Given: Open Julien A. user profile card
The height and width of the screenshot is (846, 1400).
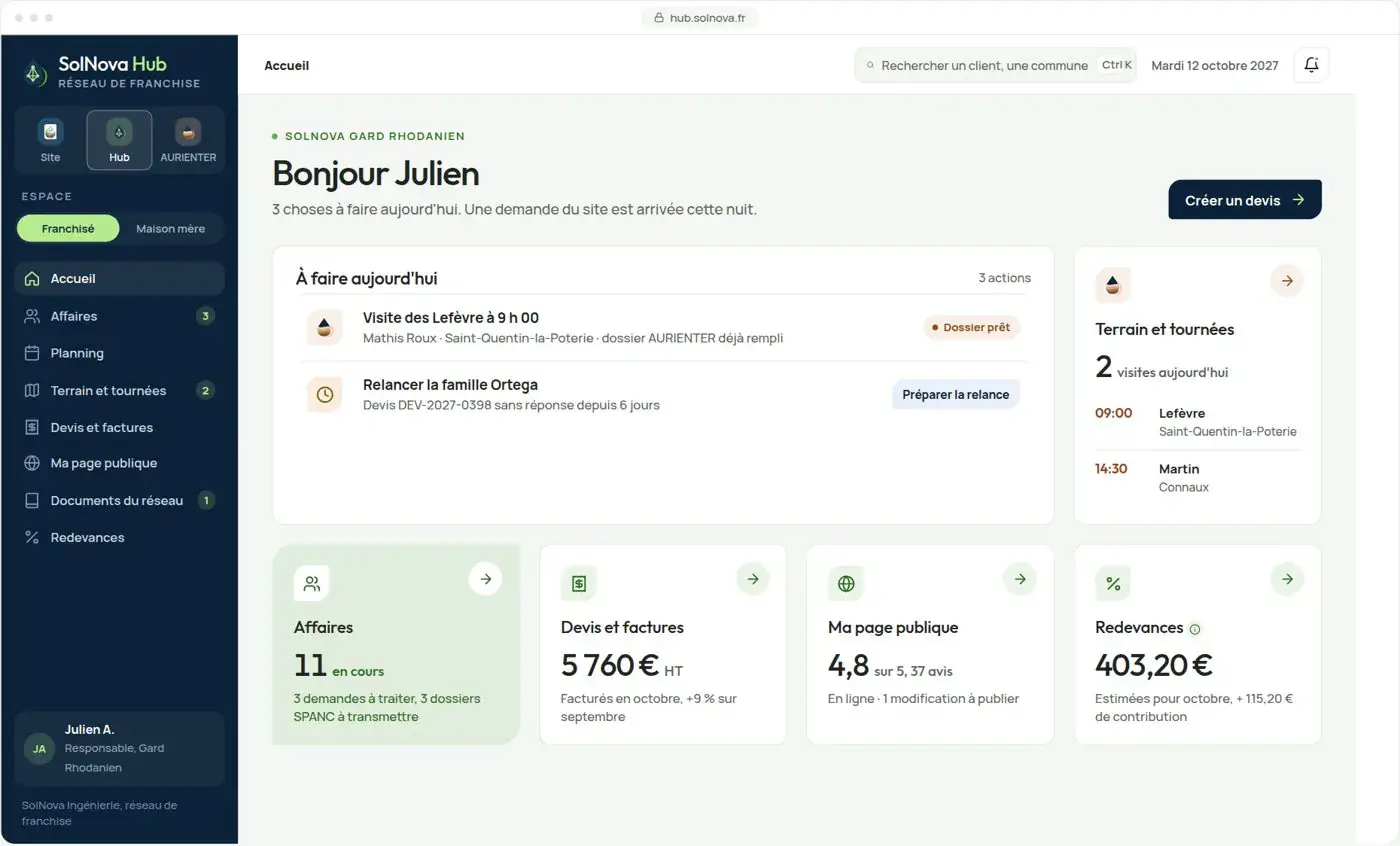Looking at the screenshot, I should click(x=119, y=749).
